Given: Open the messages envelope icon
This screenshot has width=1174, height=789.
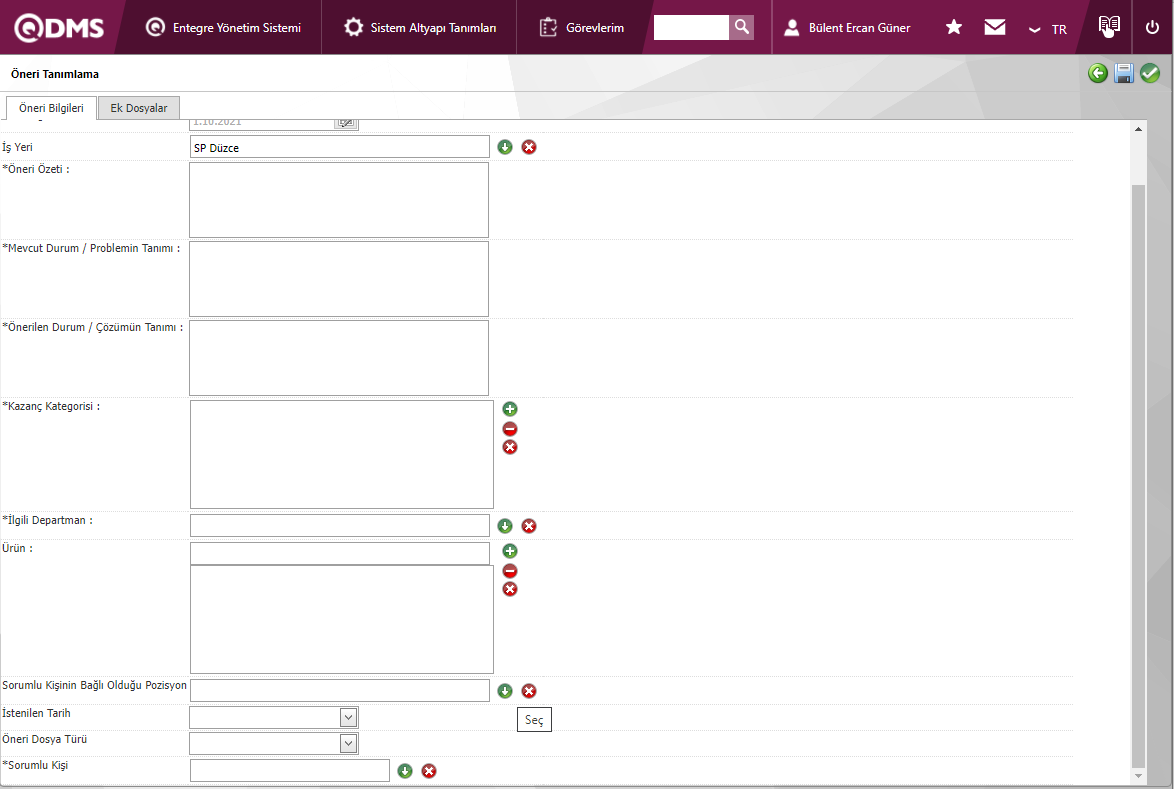Looking at the screenshot, I should pyautogui.click(x=994, y=28).
